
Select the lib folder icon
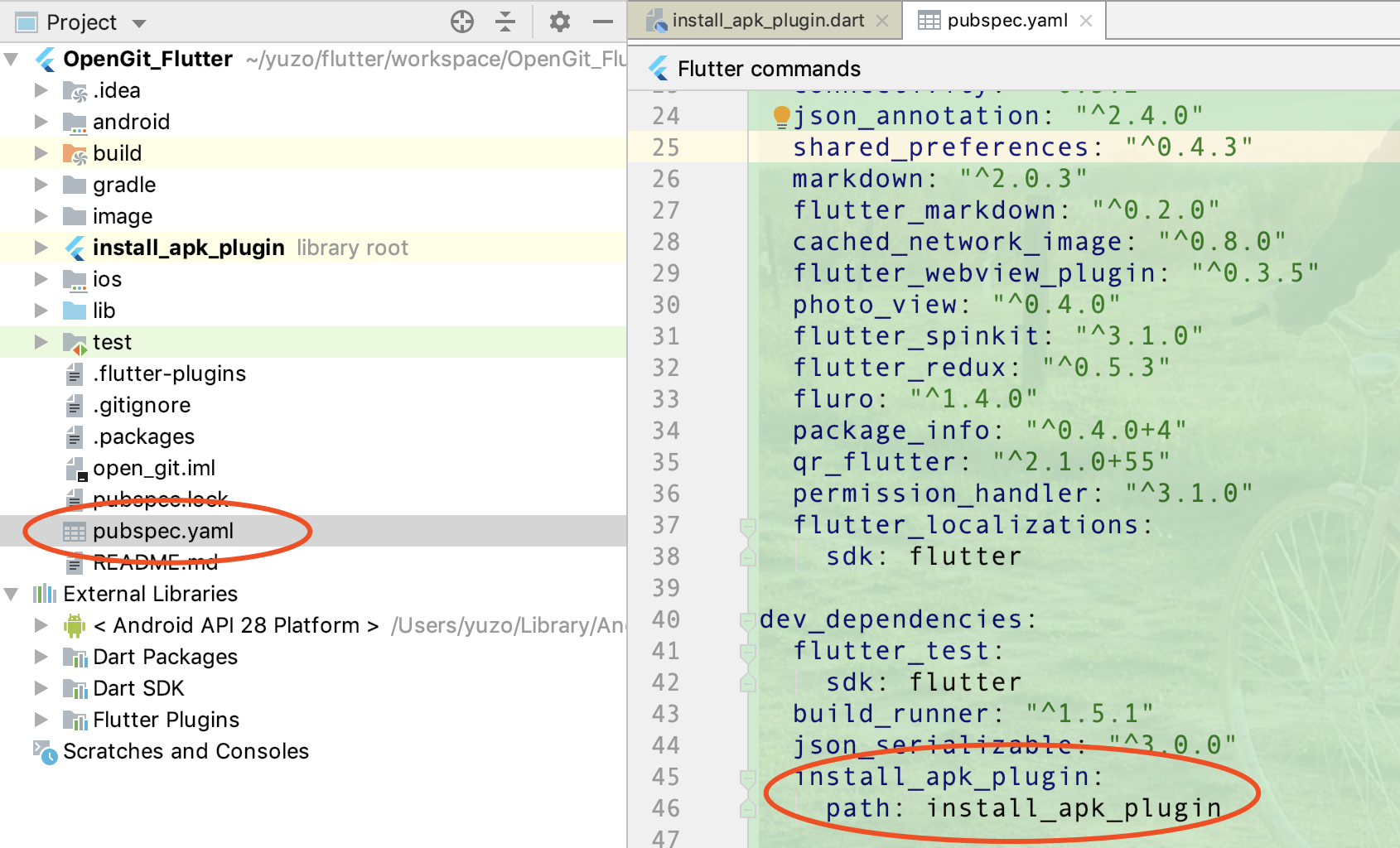click(x=75, y=310)
